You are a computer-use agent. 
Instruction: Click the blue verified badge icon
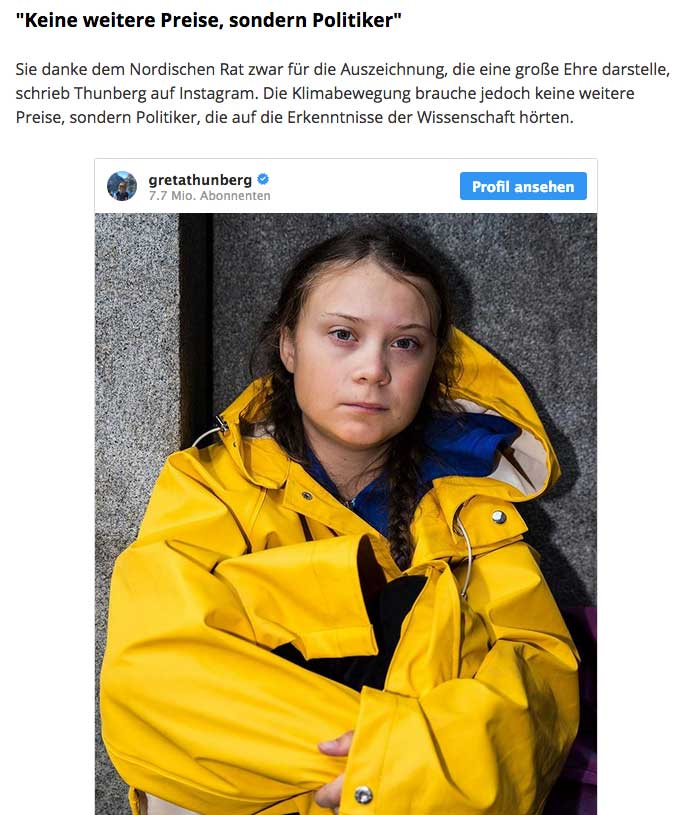click(263, 179)
